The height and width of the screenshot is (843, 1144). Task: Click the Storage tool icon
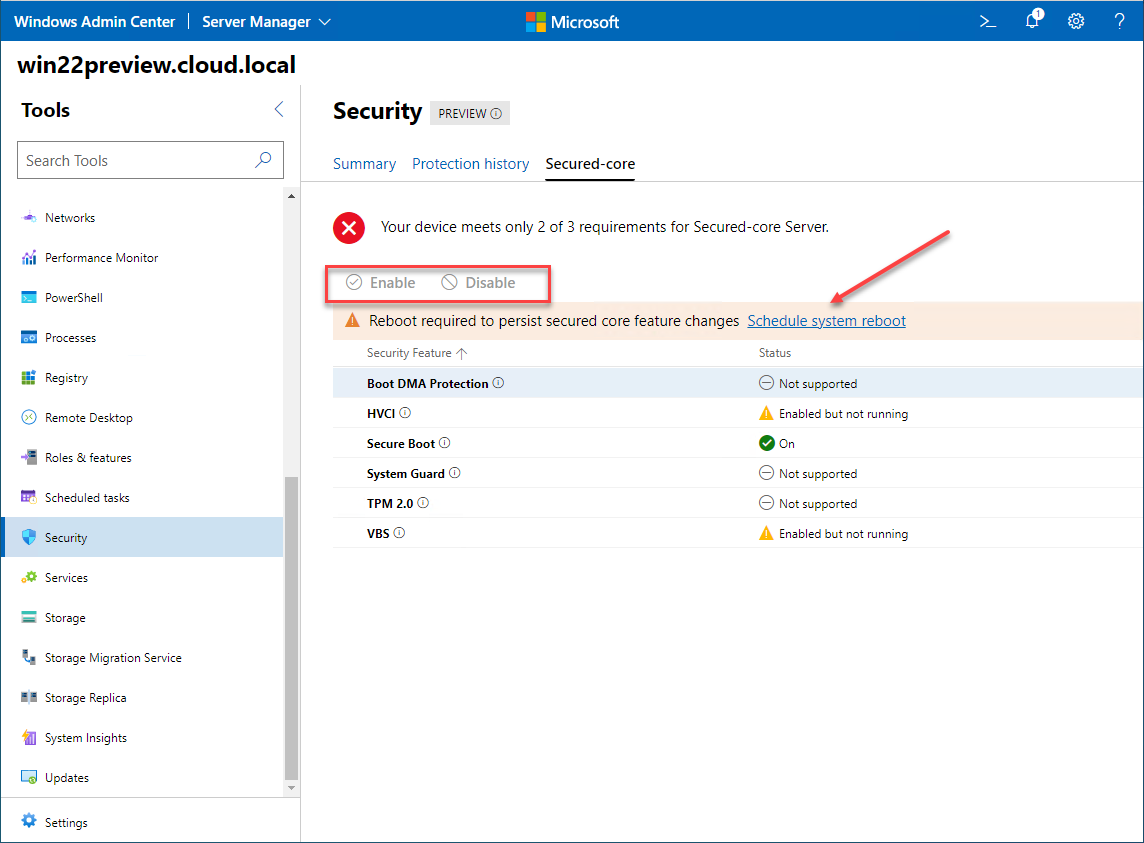[x=28, y=617]
